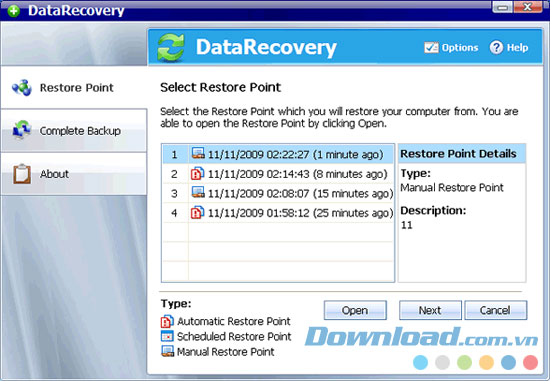Click the Restore Point Details header
The image size is (550, 381).
tap(462, 154)
